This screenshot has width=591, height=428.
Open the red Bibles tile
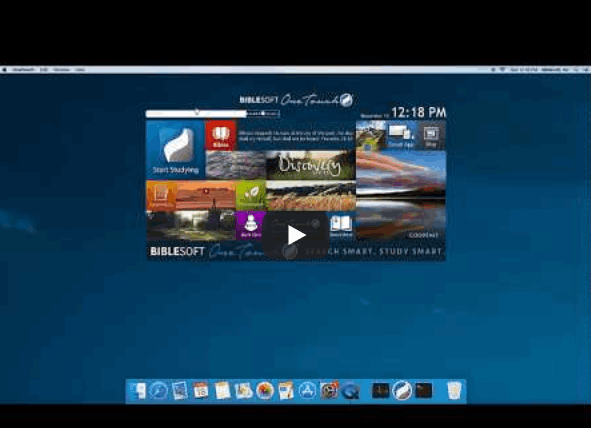coord(221,135)
